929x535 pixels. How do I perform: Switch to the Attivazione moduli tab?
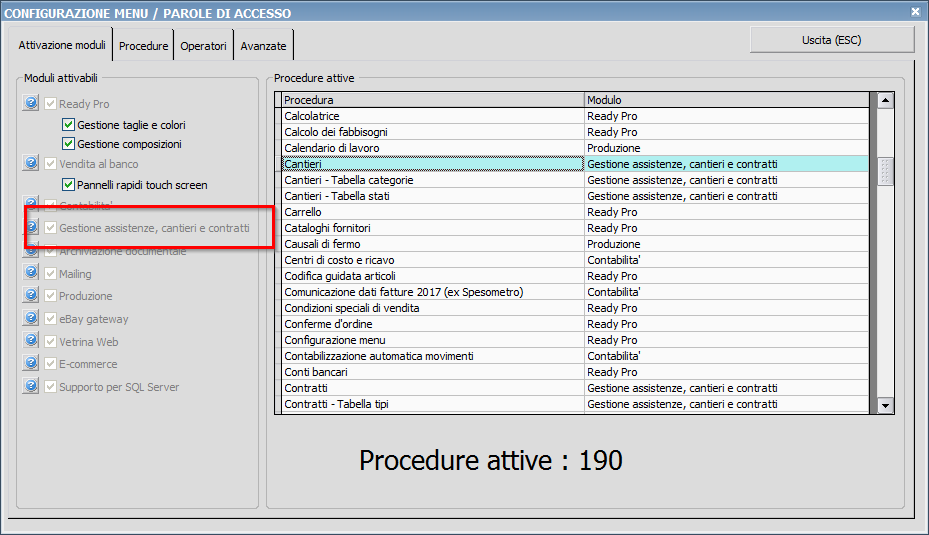click(62, 45)
